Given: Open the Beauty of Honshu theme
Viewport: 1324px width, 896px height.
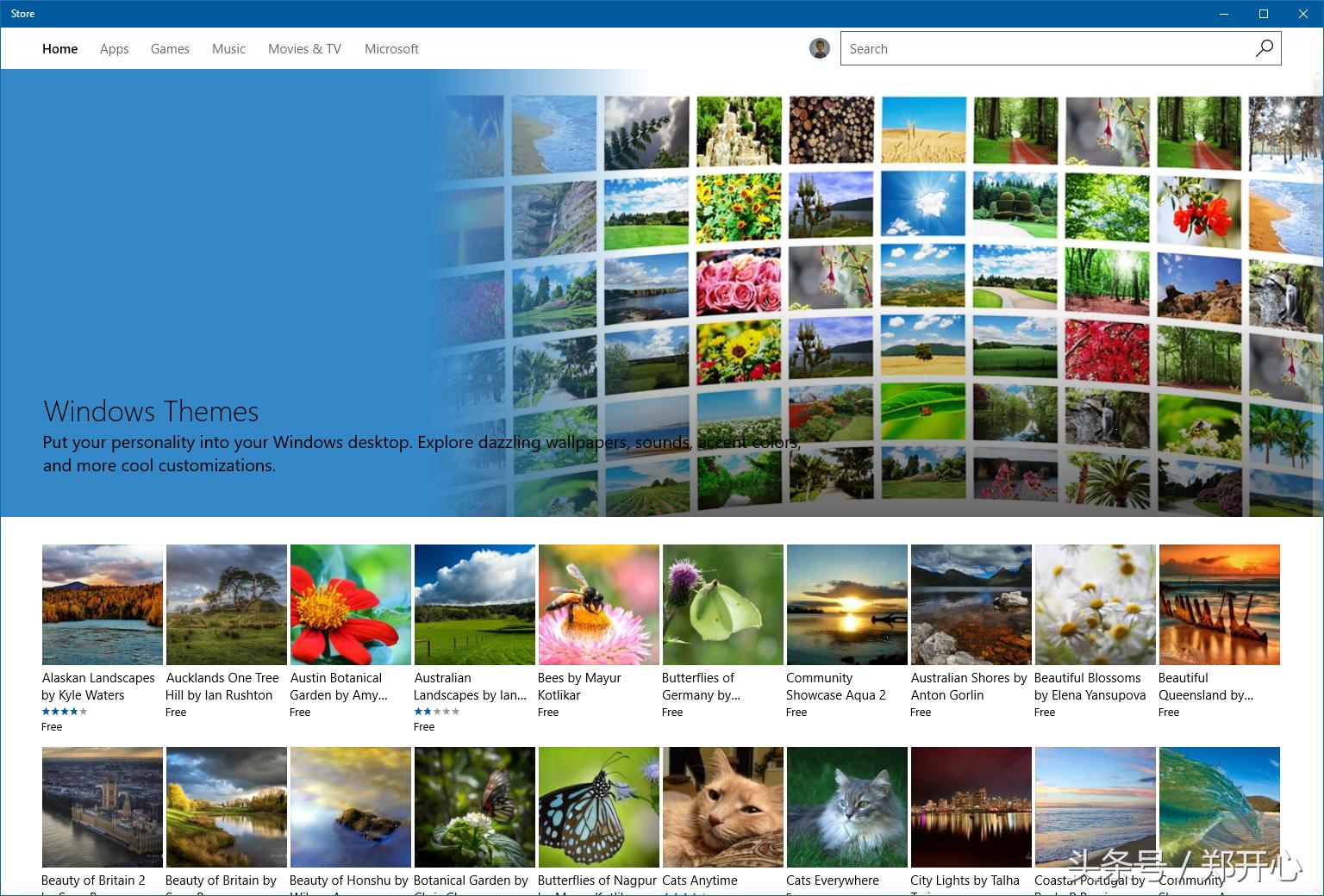Looking at the screenshot, I should (350, 806).
